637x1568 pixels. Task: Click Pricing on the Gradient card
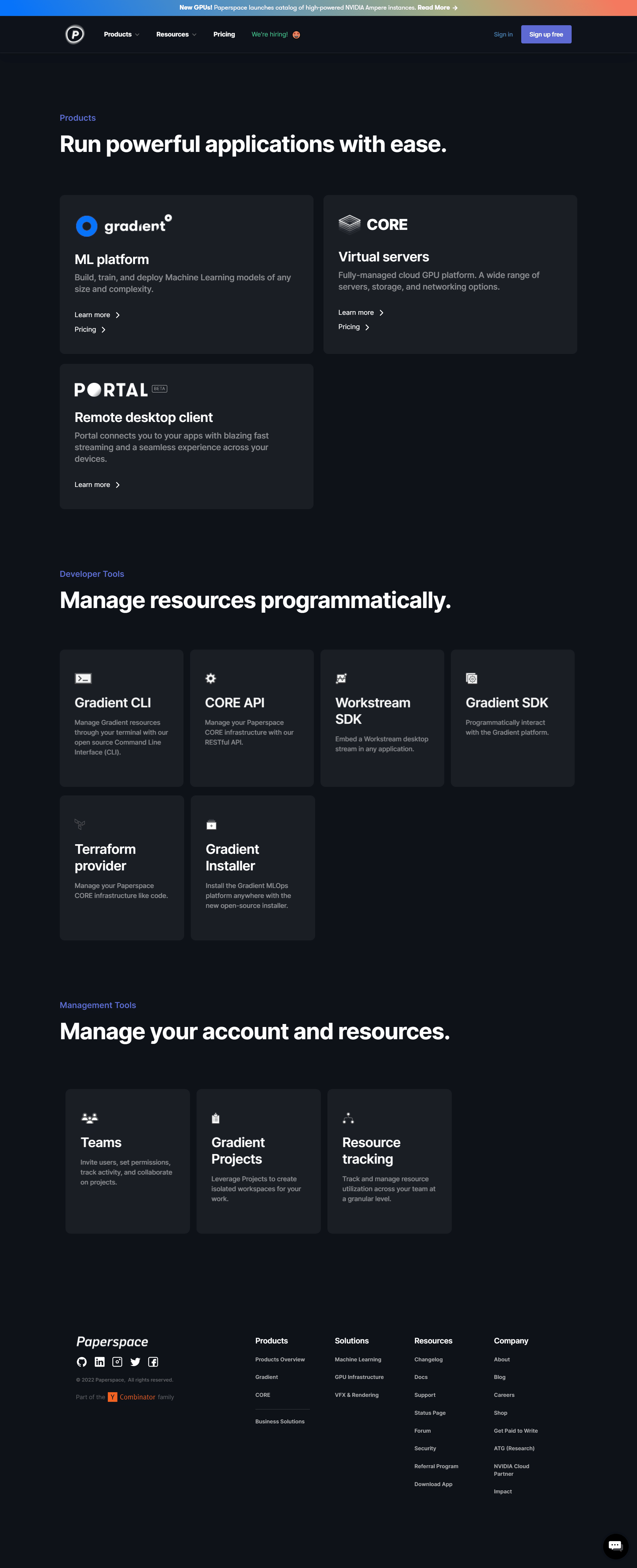(x=90, y=329)
